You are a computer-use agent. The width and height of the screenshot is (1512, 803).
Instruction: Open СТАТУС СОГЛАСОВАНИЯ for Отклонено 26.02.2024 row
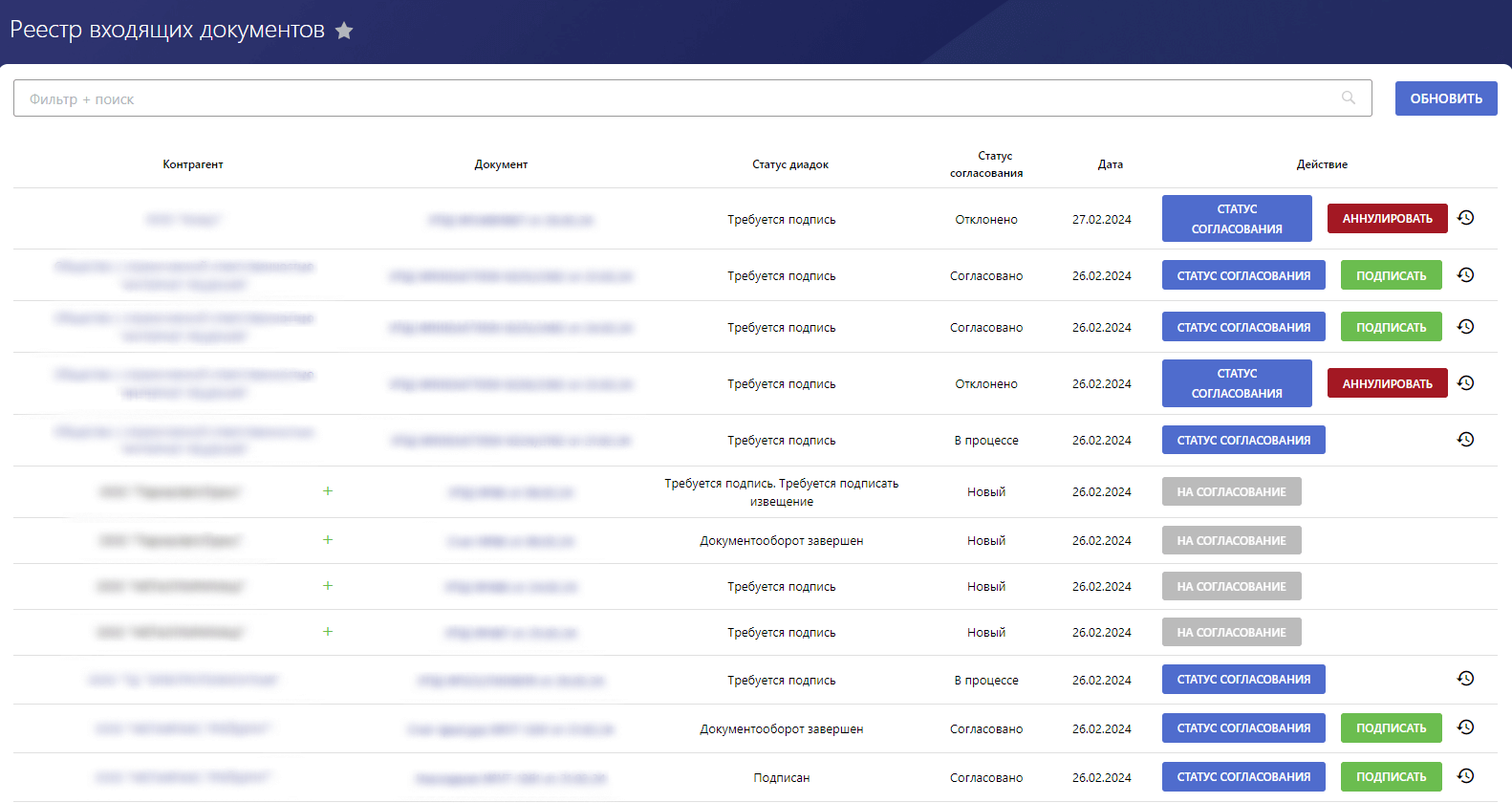[x=1237, y=383]
